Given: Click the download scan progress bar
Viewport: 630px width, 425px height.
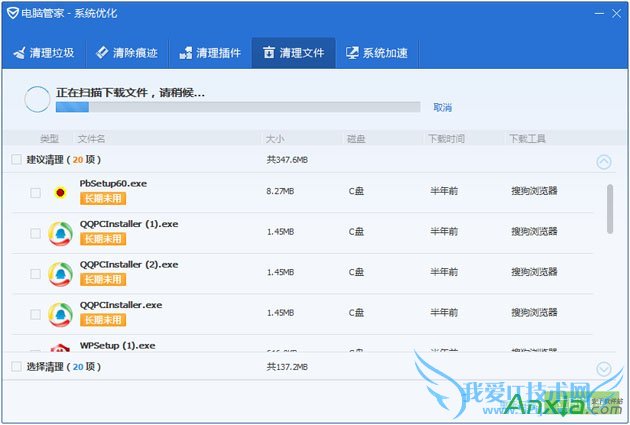Looking at the screenshot, I should [x=238, y=107].
